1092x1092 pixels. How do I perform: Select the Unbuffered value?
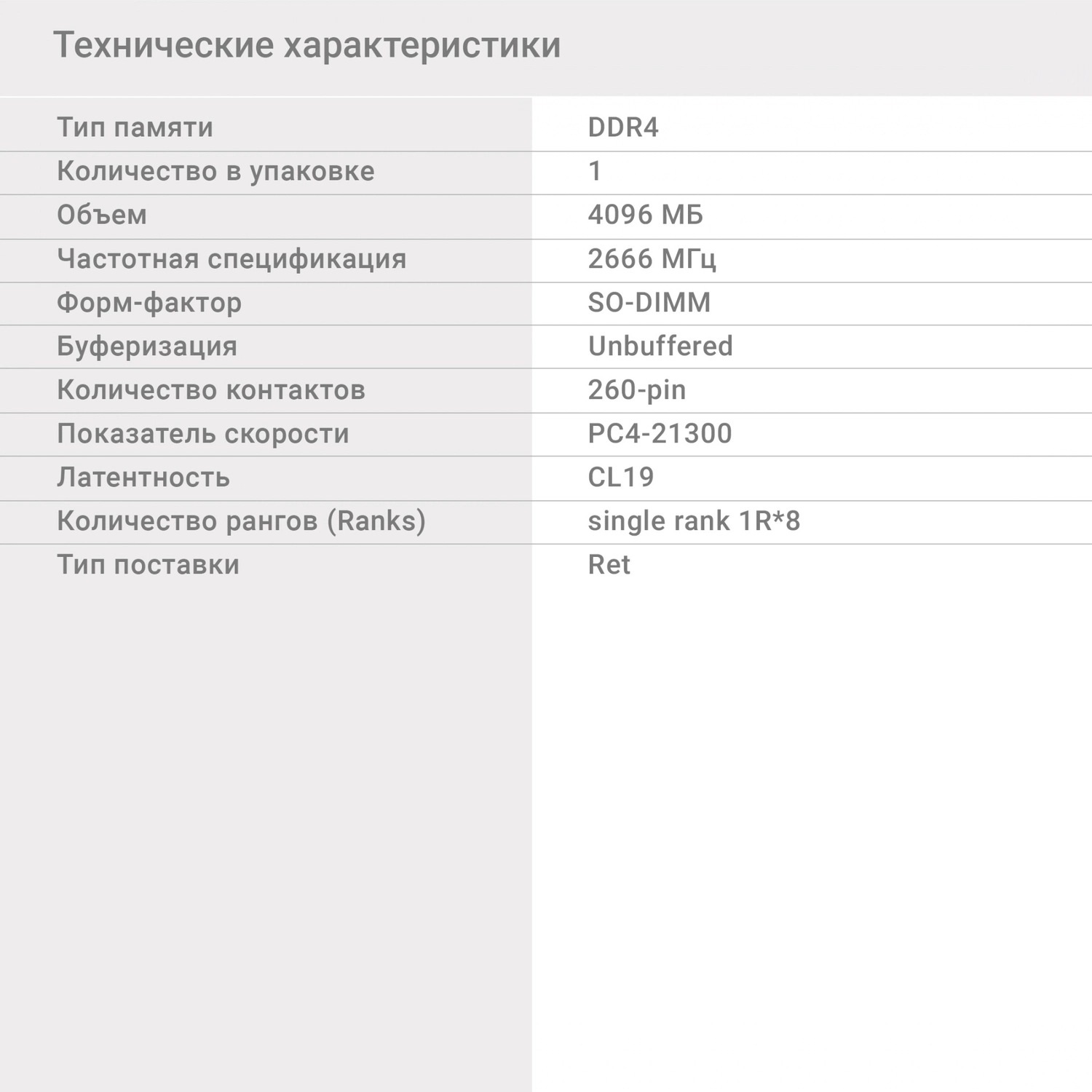[660, 346]
